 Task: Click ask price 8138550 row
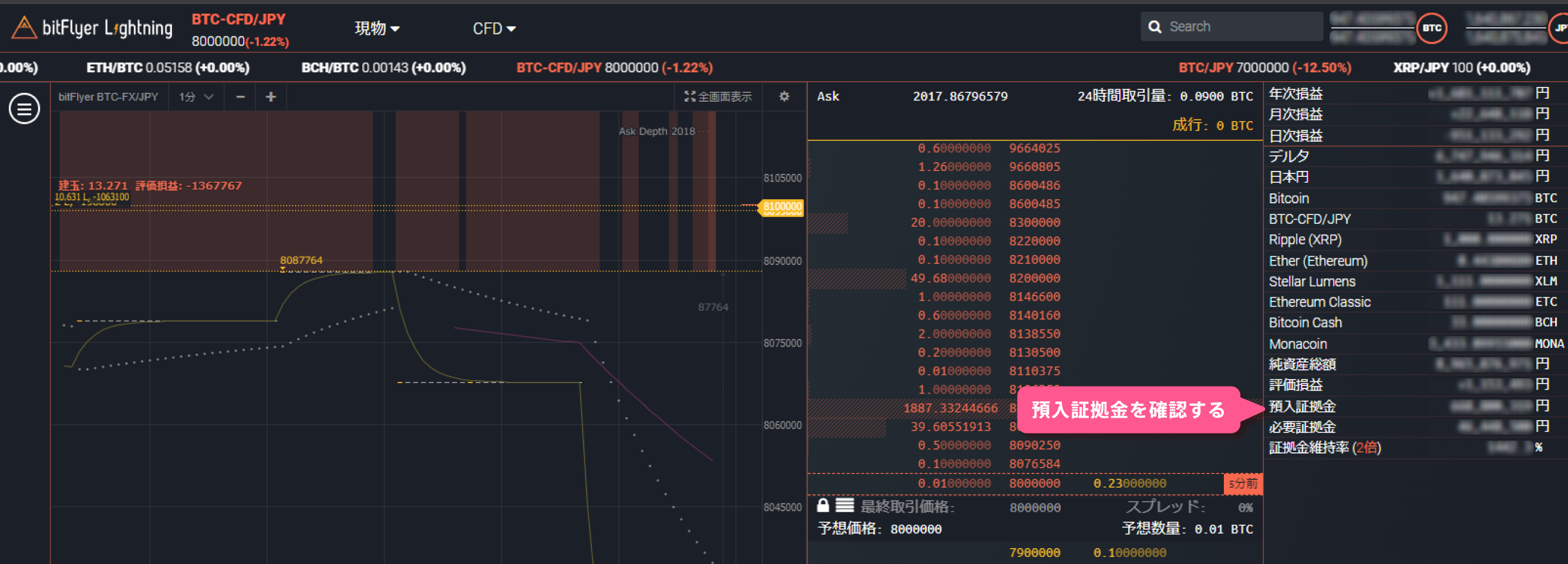click(x=1035, y=334)
